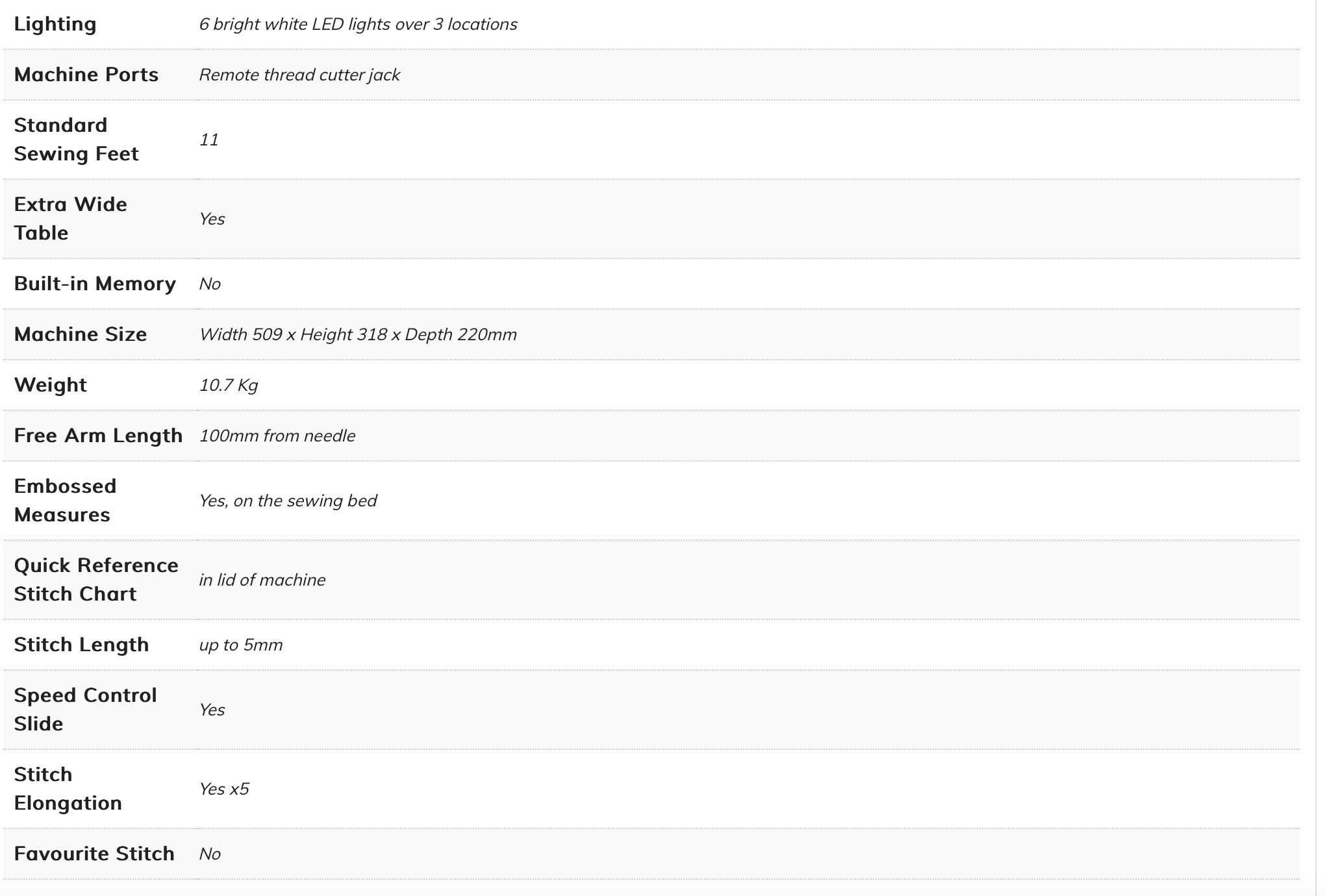Select the Machine Ports label
Image resolution: width=1325 pixels, height=896 pixels.
click(86, 75)
